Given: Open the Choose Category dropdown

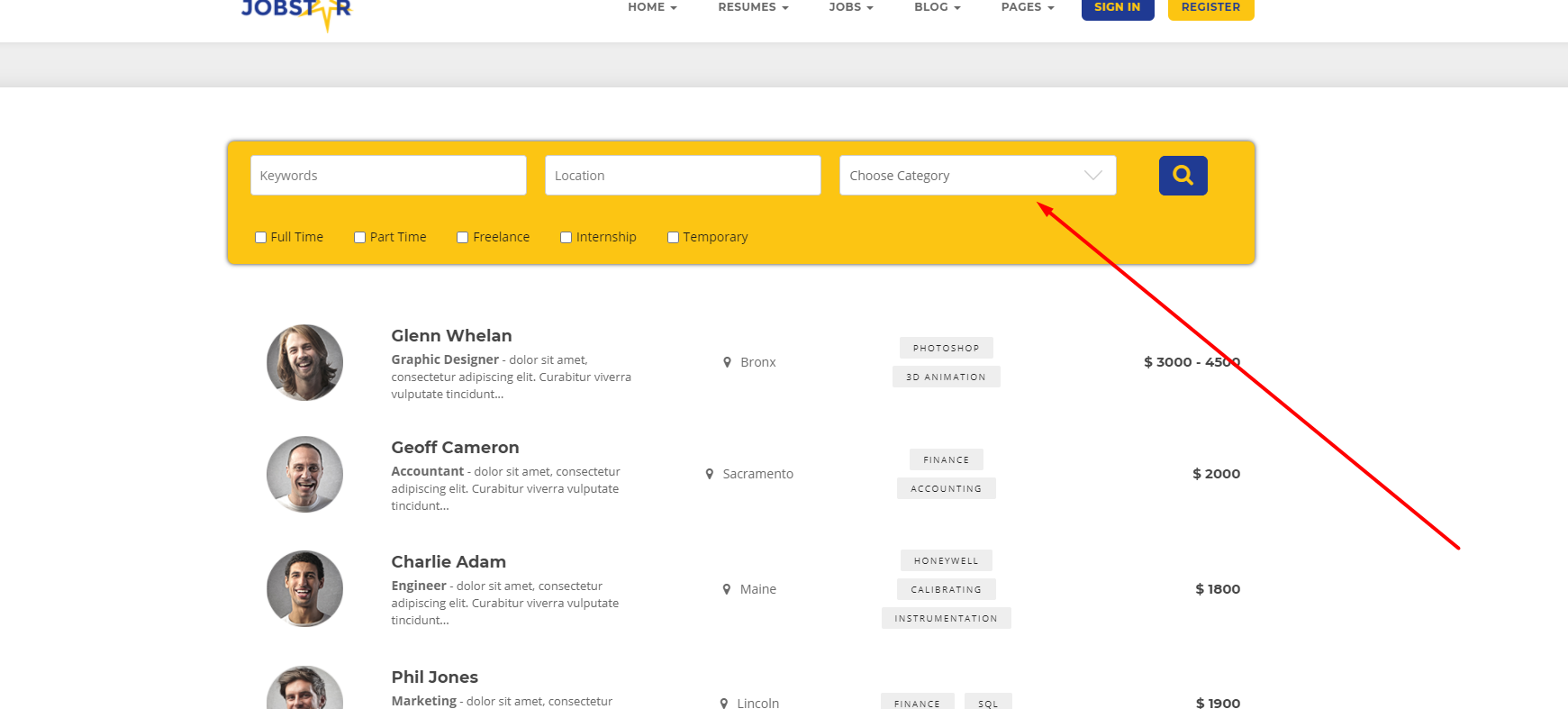Looking at the screenshot, I should pos(977,176).
